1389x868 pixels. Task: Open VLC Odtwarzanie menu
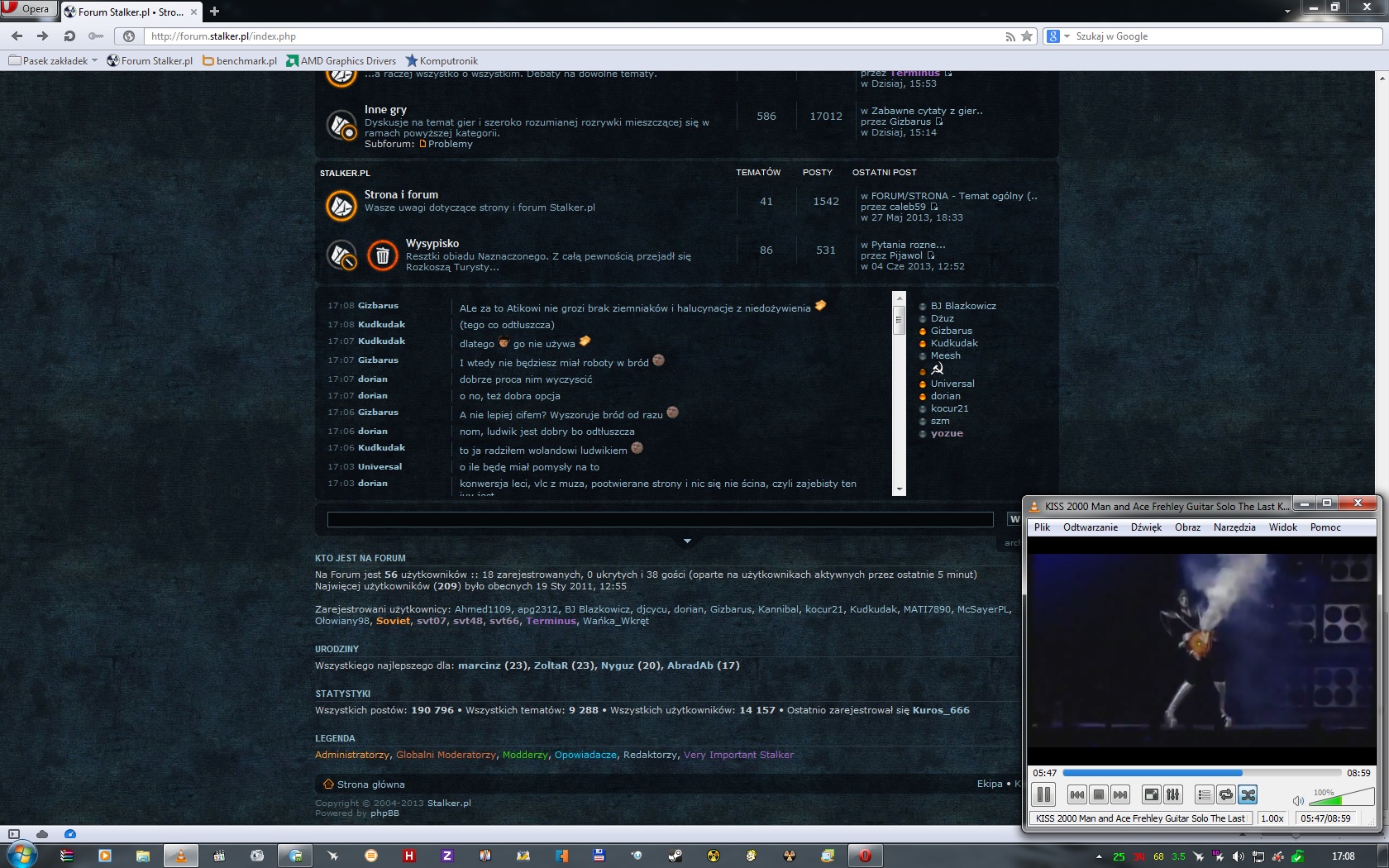pos(1090,527)
